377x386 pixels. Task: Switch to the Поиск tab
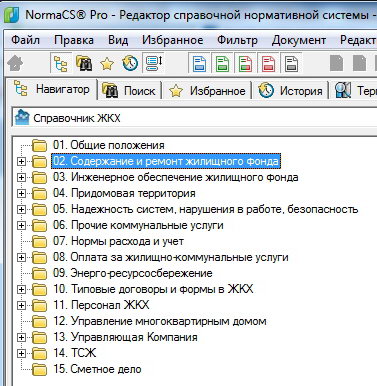[x=129, y=91]
